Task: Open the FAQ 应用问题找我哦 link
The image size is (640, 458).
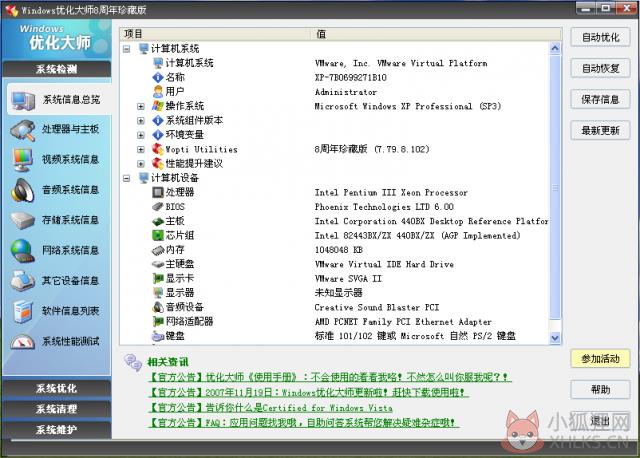Action: coord(303,423)
